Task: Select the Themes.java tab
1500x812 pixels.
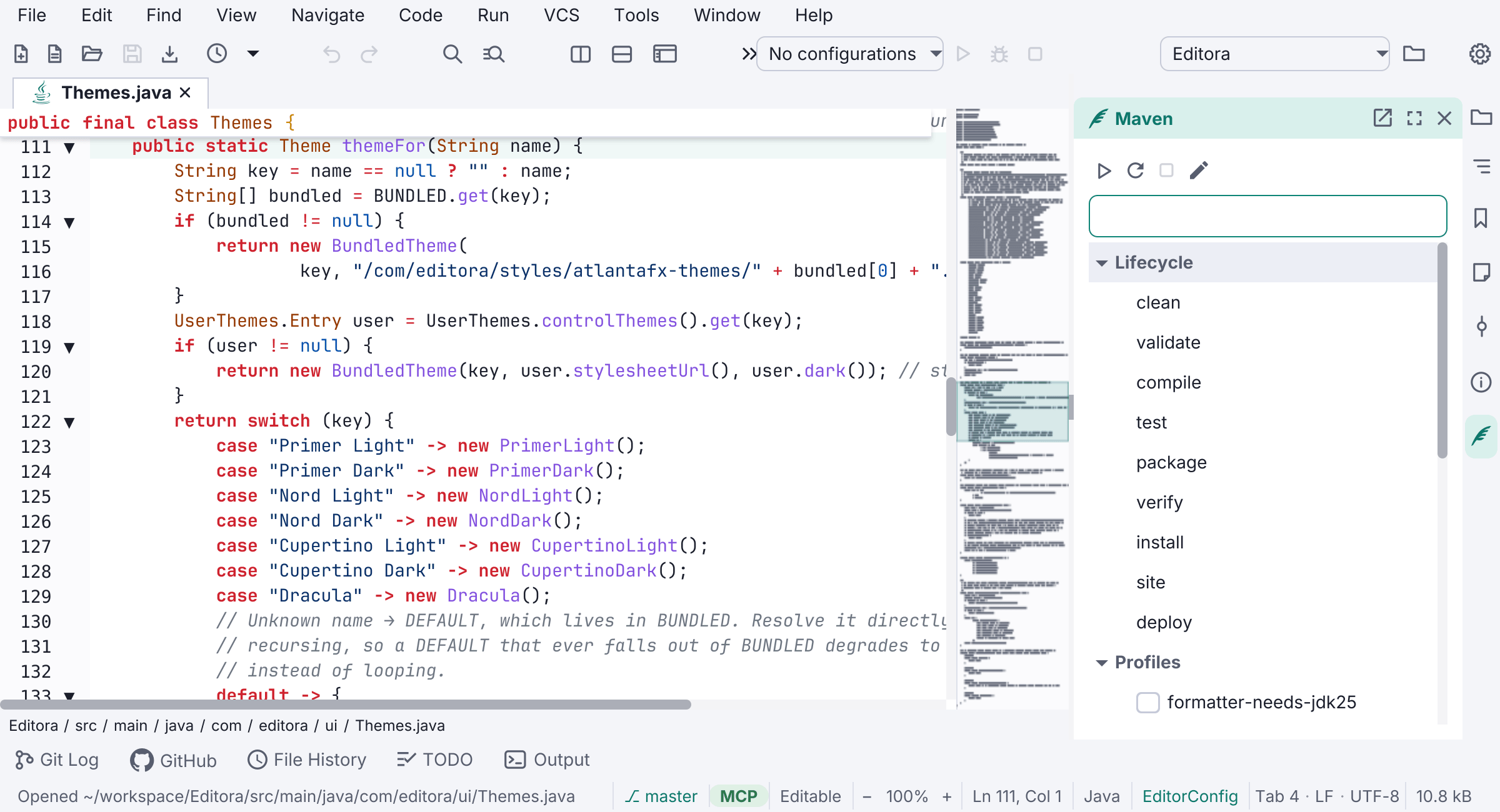Action: 111,92
